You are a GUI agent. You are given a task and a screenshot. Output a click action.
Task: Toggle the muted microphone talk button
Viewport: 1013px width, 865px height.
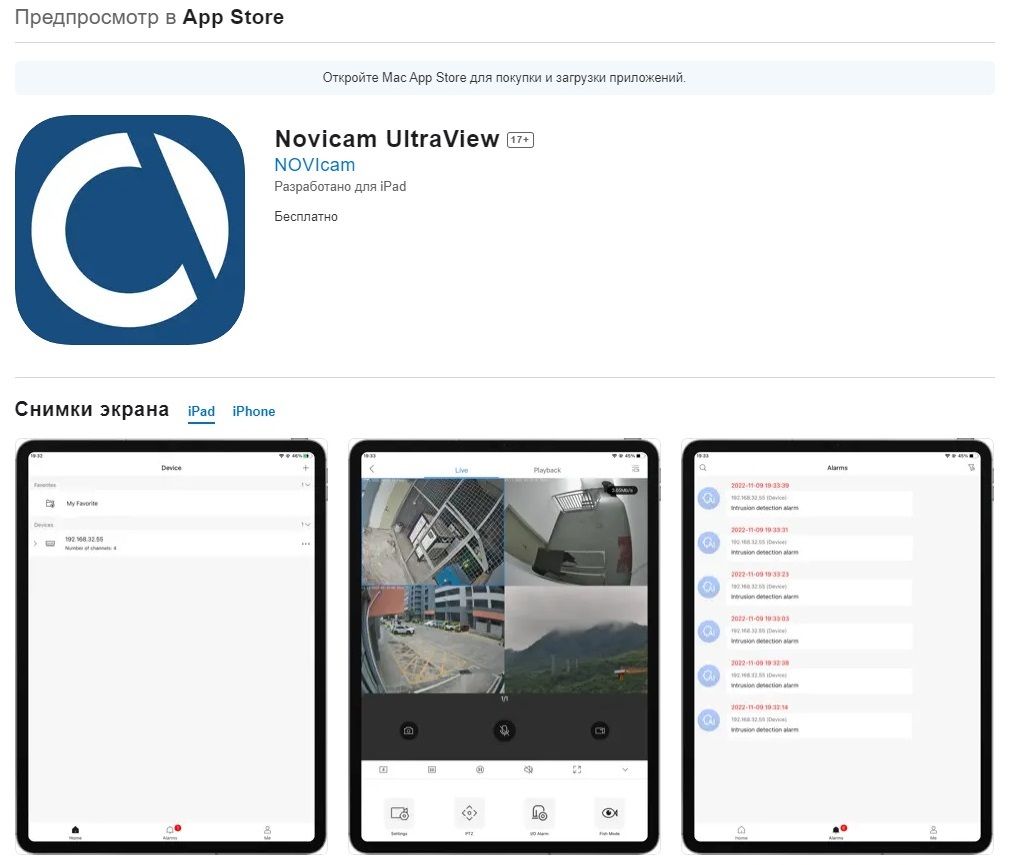(505, 731)
